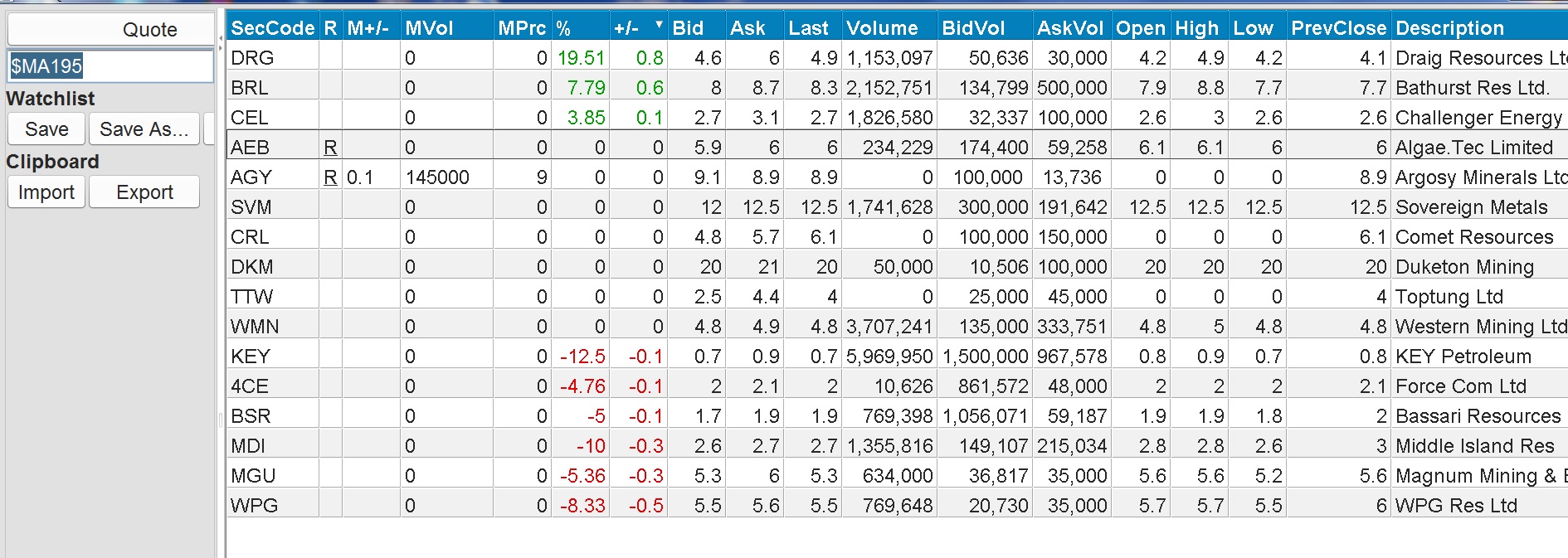
Task: Select the WMN security code cell
Action: pyautogui.click(x=272, y=327)
